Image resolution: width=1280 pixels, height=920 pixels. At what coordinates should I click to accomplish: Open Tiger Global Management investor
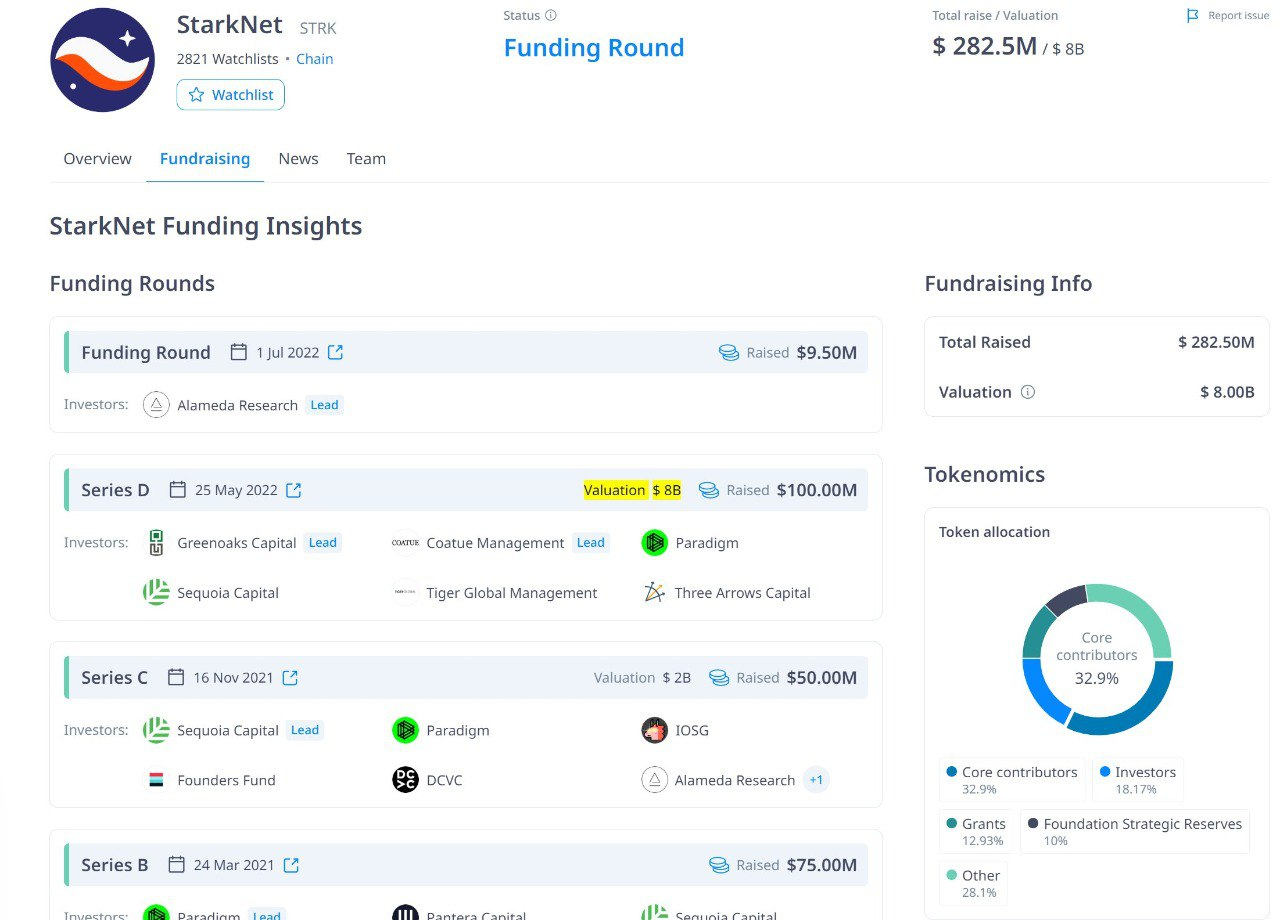click(x=511, y=593)
